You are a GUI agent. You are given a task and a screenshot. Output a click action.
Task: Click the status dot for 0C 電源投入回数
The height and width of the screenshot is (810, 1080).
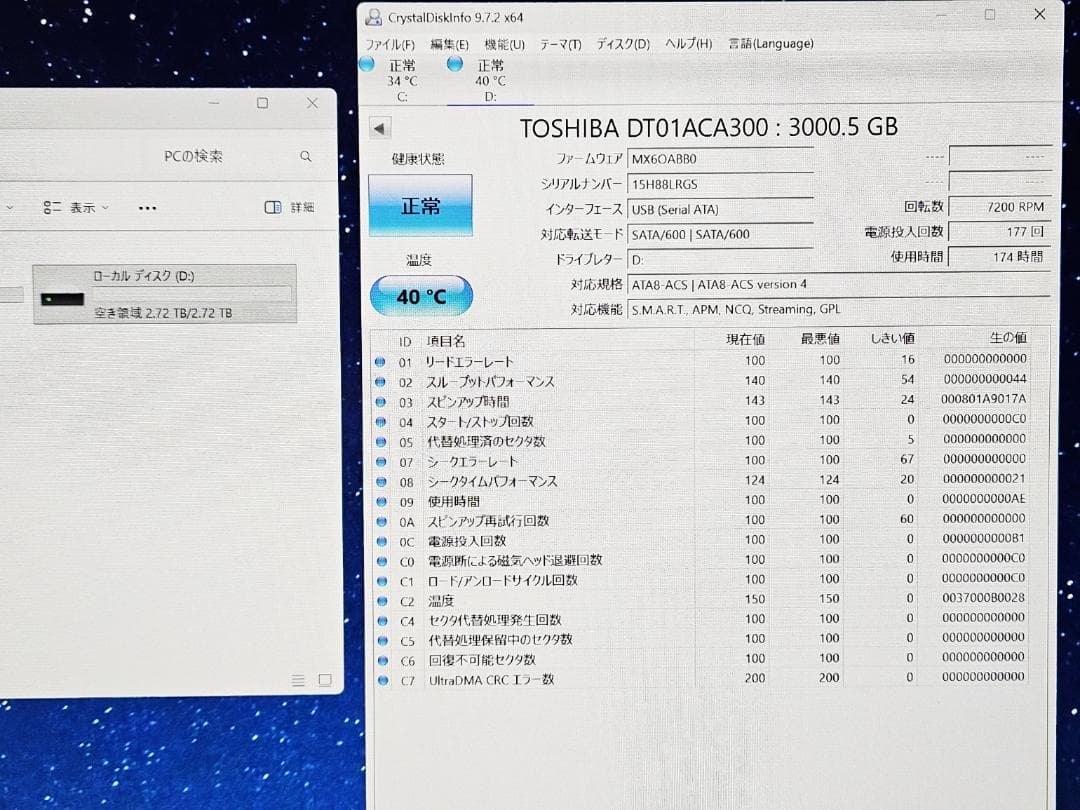(382, 541)
